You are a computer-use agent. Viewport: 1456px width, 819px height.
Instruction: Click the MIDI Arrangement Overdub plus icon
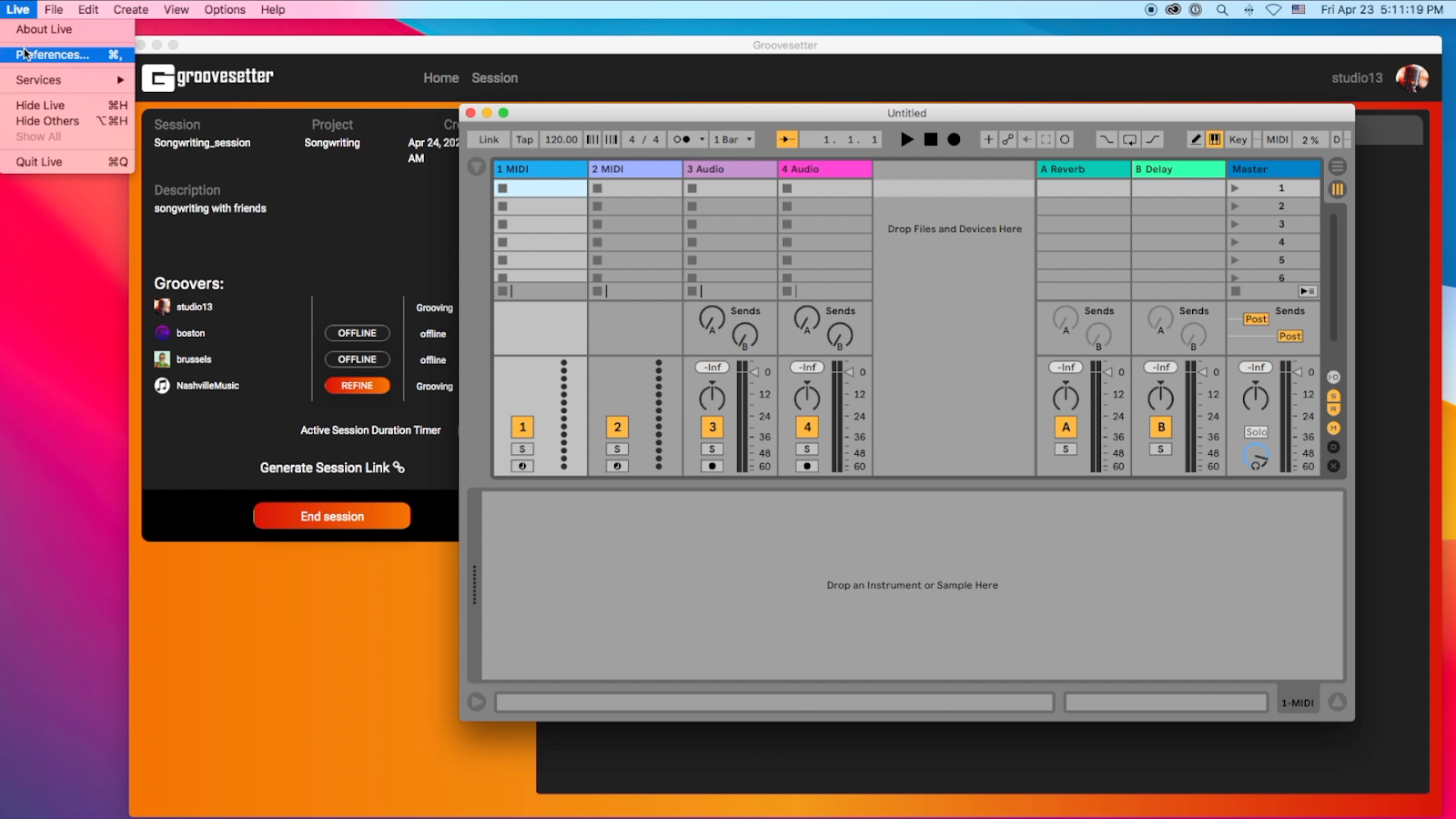988,139
